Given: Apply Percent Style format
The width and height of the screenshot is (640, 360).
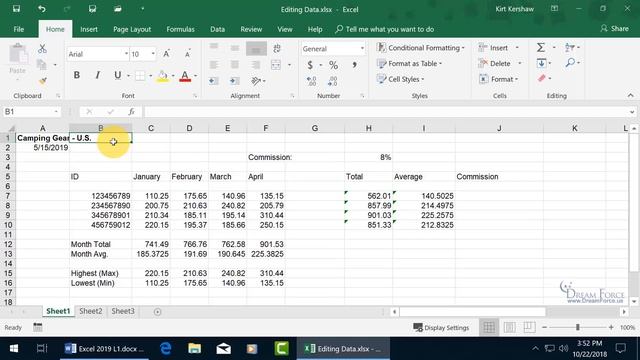Looking at the screenshot, I should pyautogui.click(x=333, y=65).
